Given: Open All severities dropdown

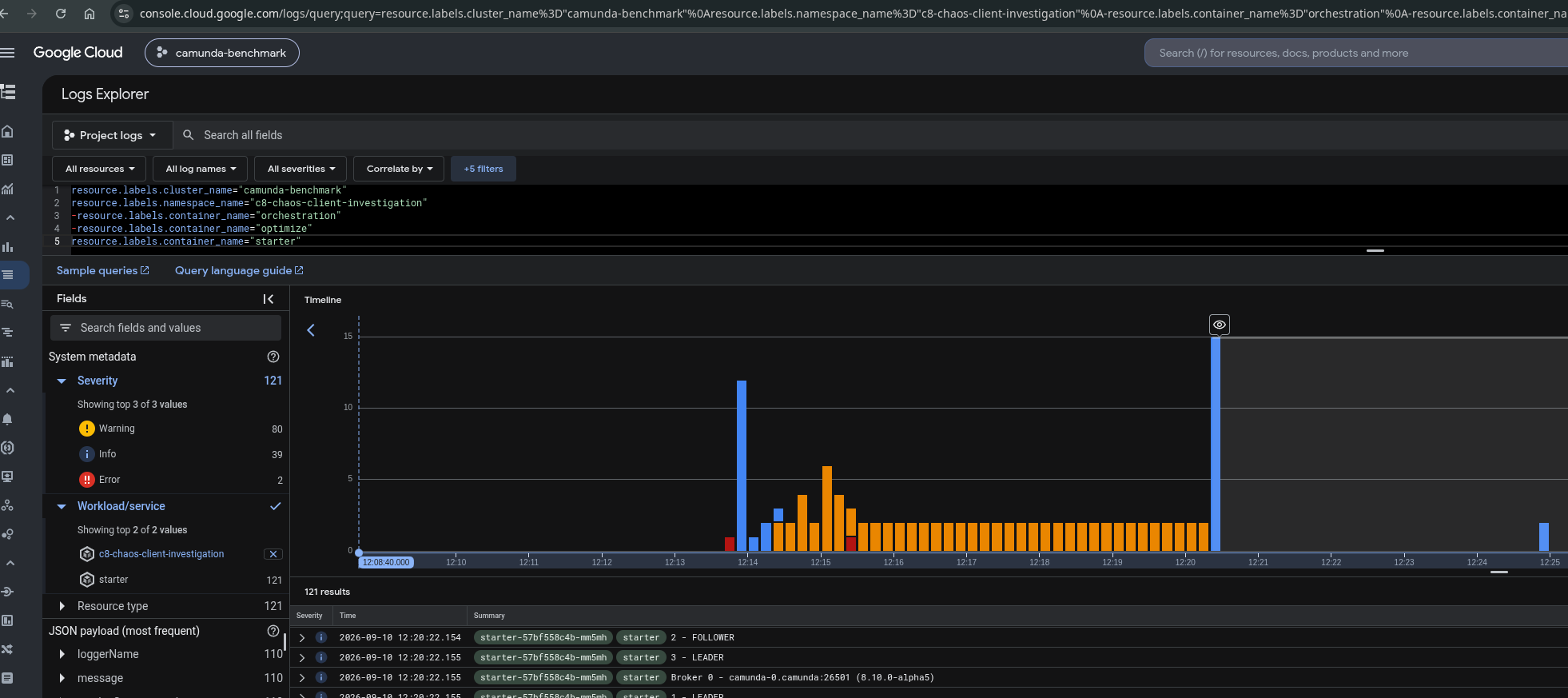Looking at the screenshot, I should pyautogui.click(x=300, y=169).
